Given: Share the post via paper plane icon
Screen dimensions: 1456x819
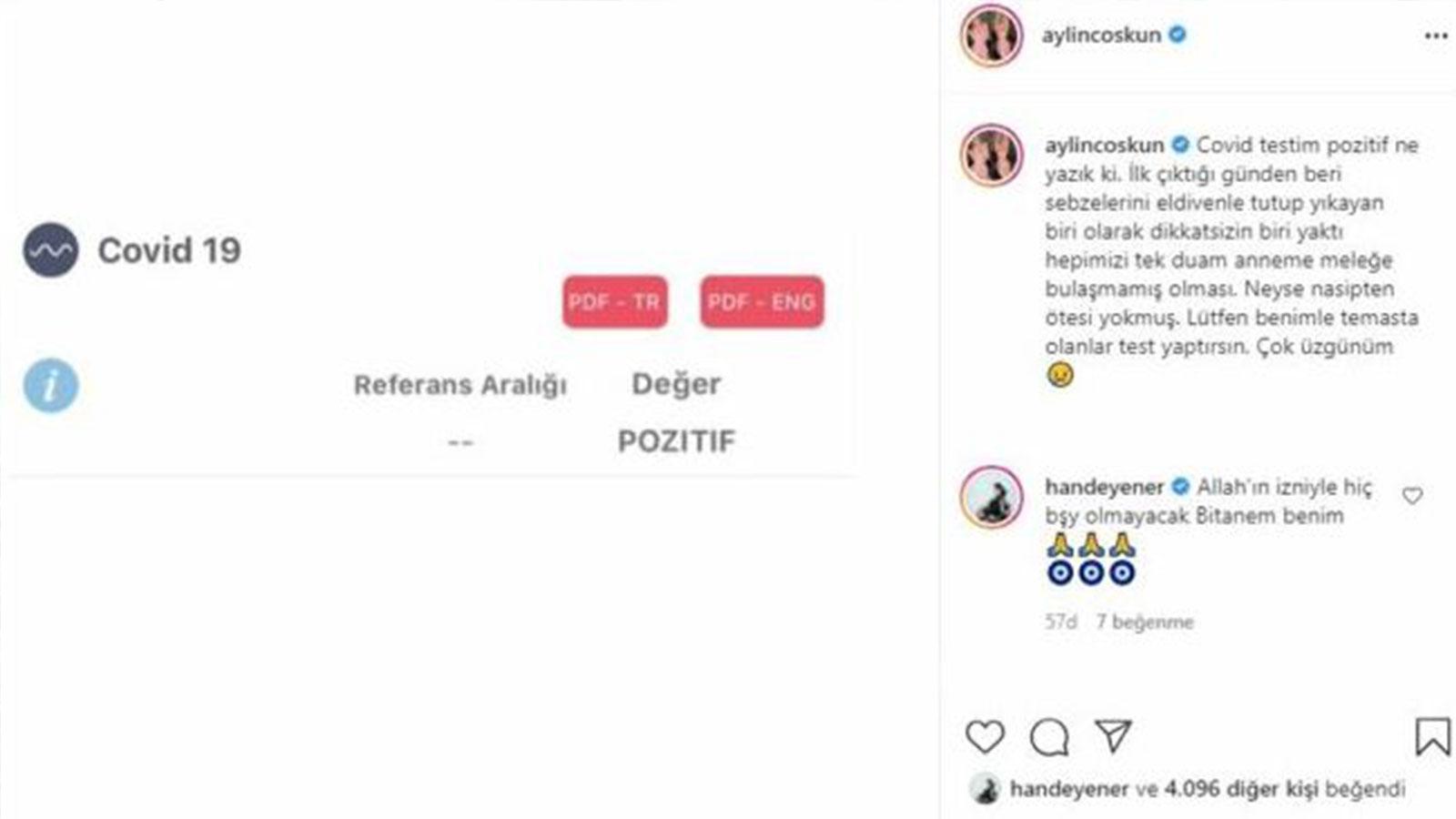Looking at the screenshot, I should [x=1113, y=736].
